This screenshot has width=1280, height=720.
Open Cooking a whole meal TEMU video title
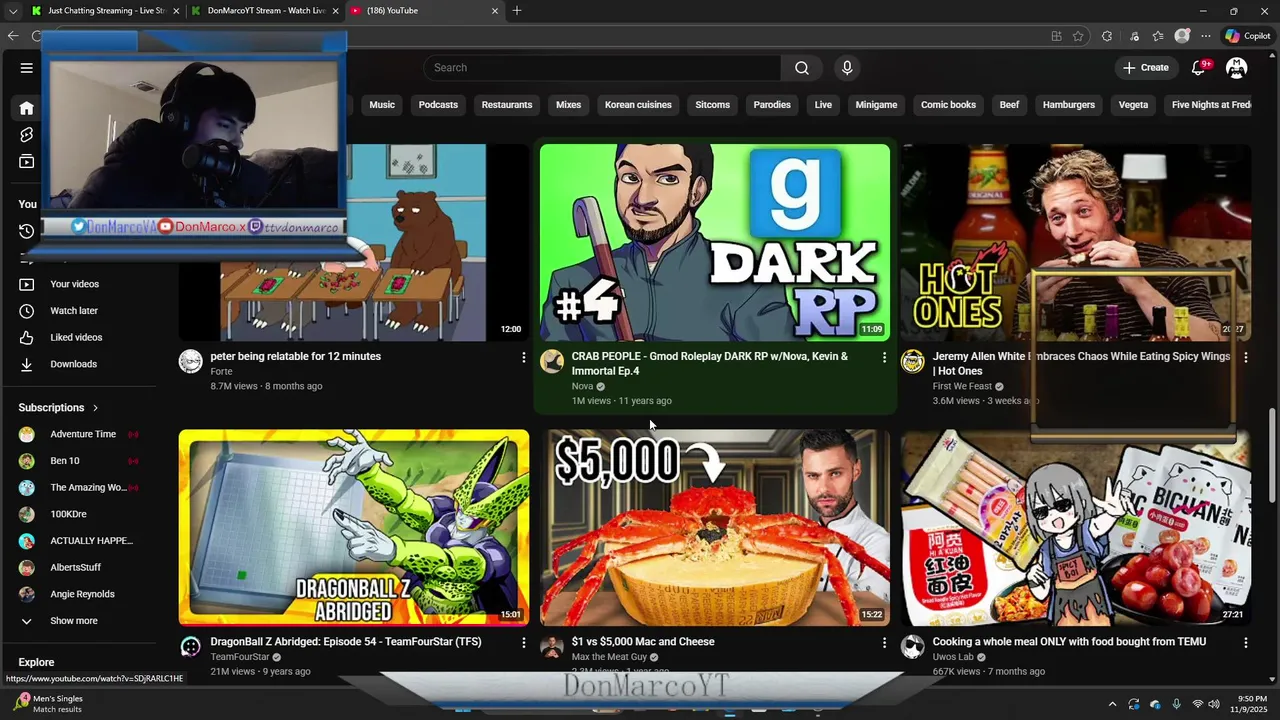coord(1069,642)
